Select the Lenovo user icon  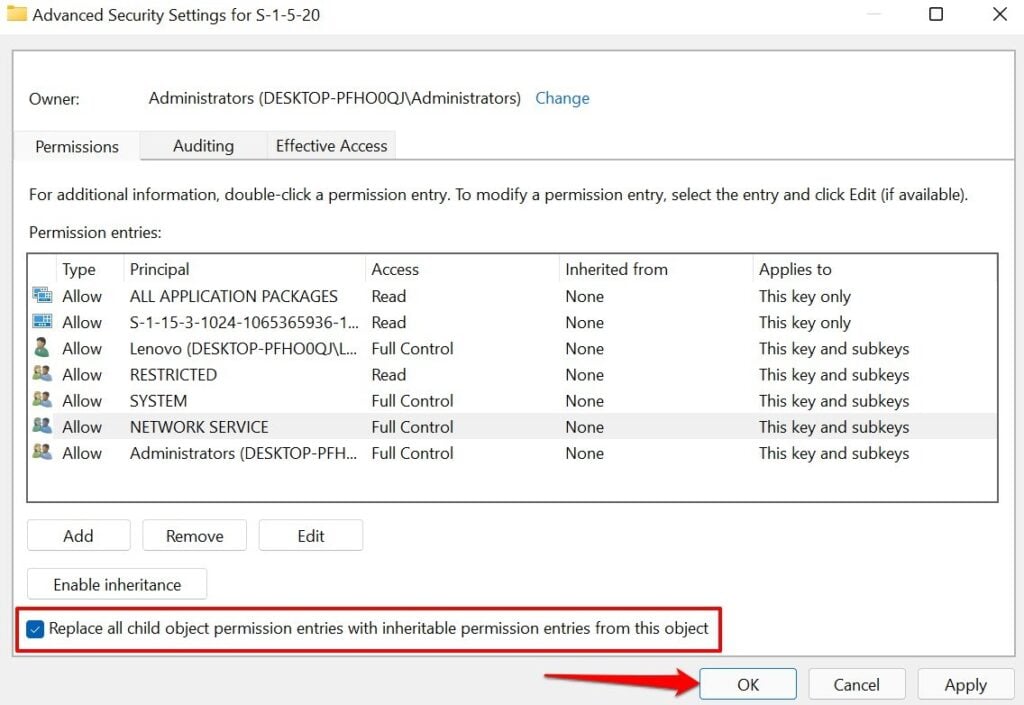click(42, 348)
